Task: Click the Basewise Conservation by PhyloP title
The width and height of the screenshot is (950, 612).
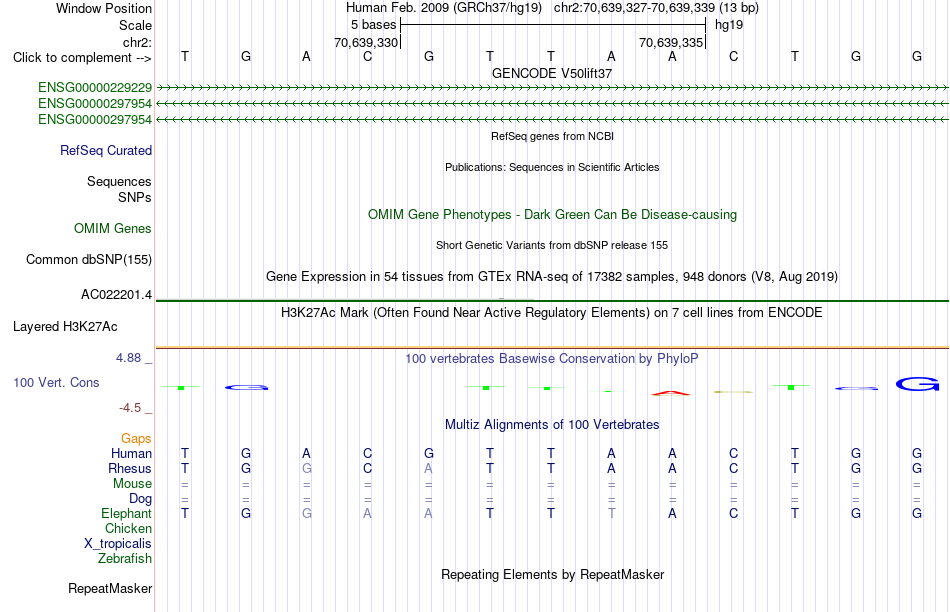Action: coord(552,359)
